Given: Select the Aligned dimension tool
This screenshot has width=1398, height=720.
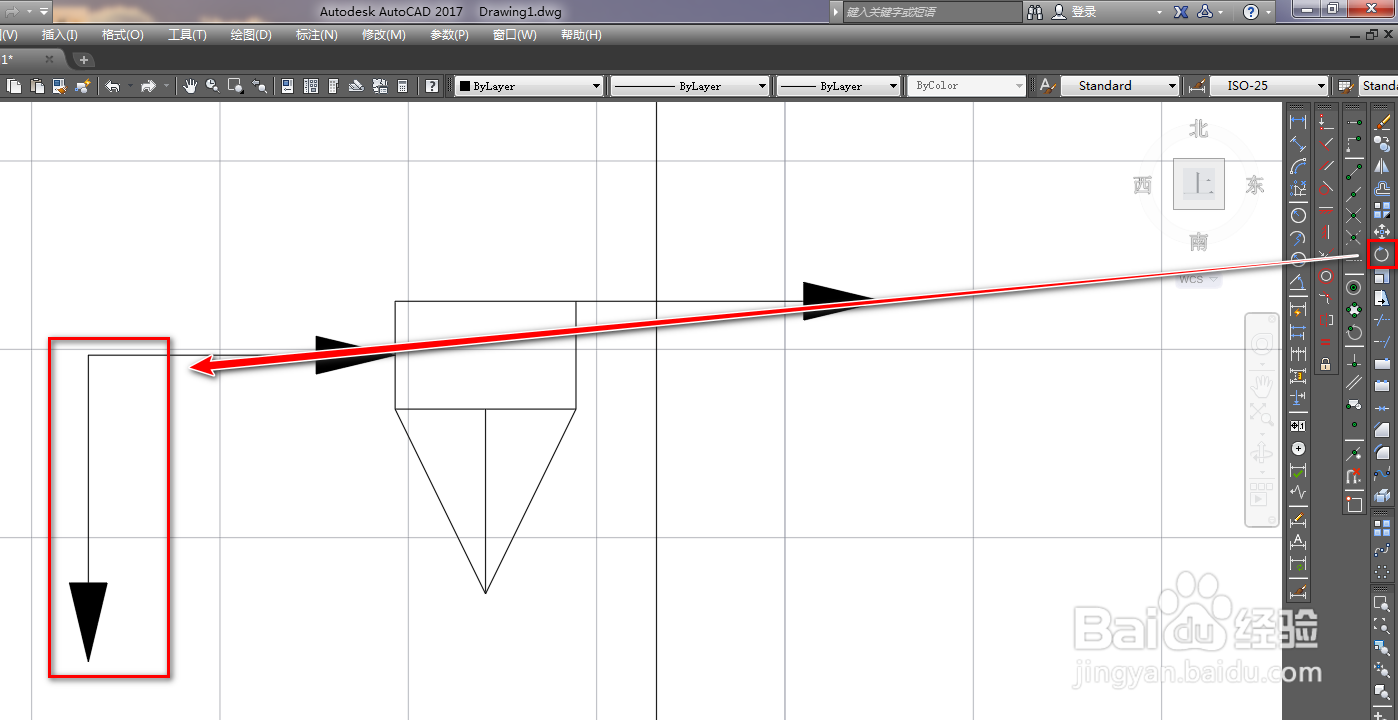Looking at the screenshot, I should [1299, 143].
